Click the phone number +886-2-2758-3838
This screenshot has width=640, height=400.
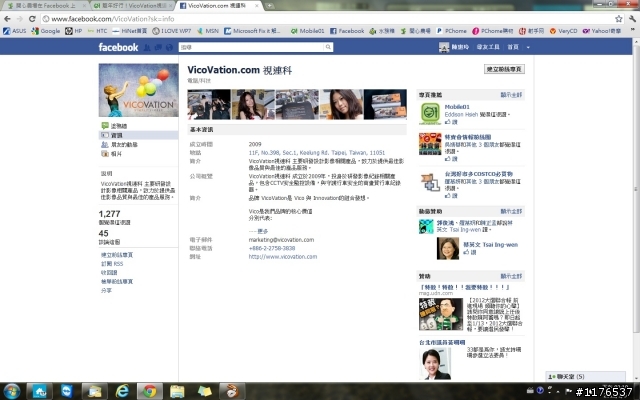(x=272, y=248)
